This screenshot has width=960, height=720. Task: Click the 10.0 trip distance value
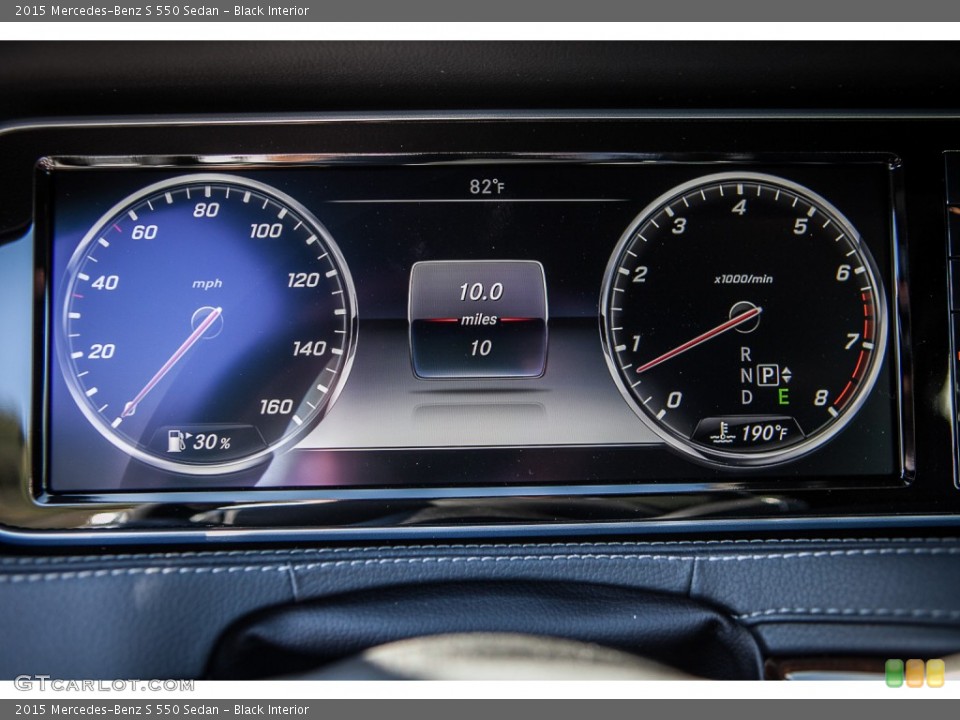click(x=481, y=292)
